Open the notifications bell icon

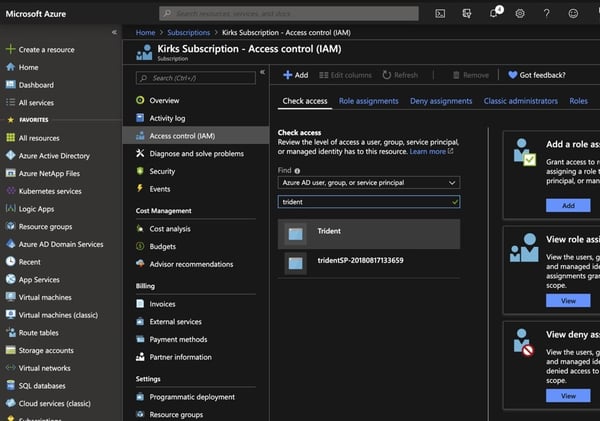494,13
